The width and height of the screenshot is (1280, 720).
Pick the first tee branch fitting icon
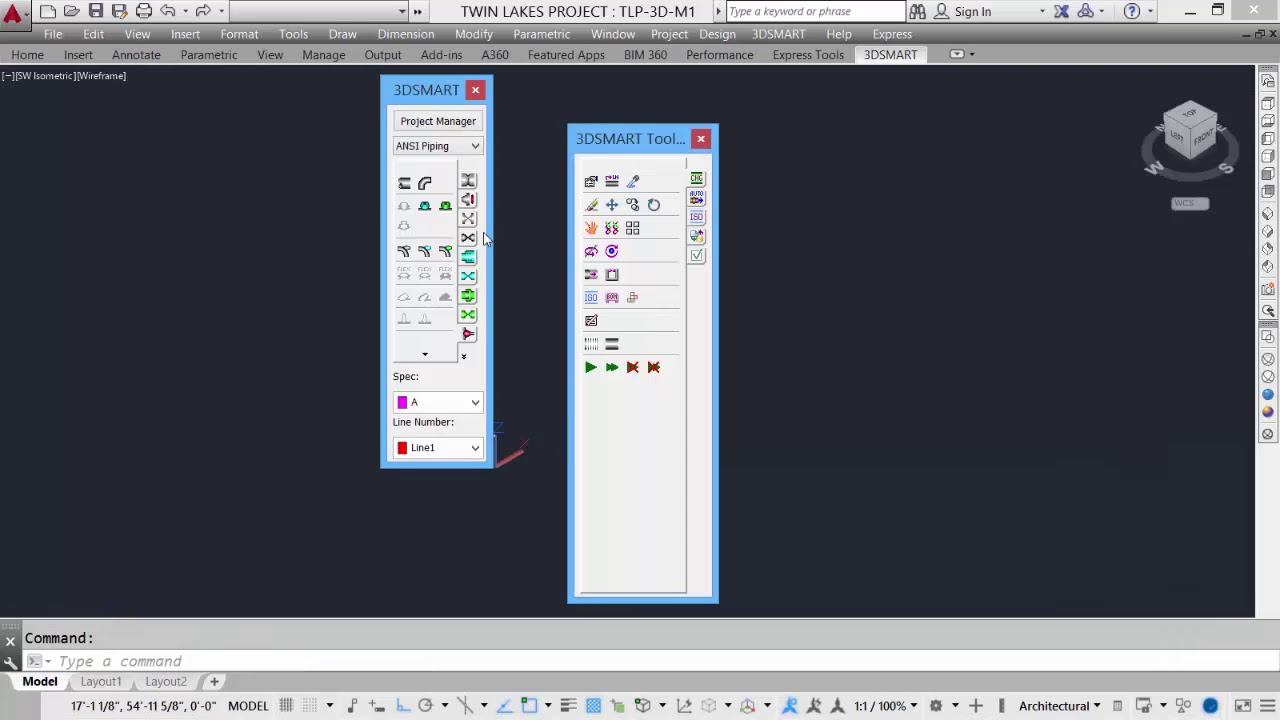click(404, 252)
